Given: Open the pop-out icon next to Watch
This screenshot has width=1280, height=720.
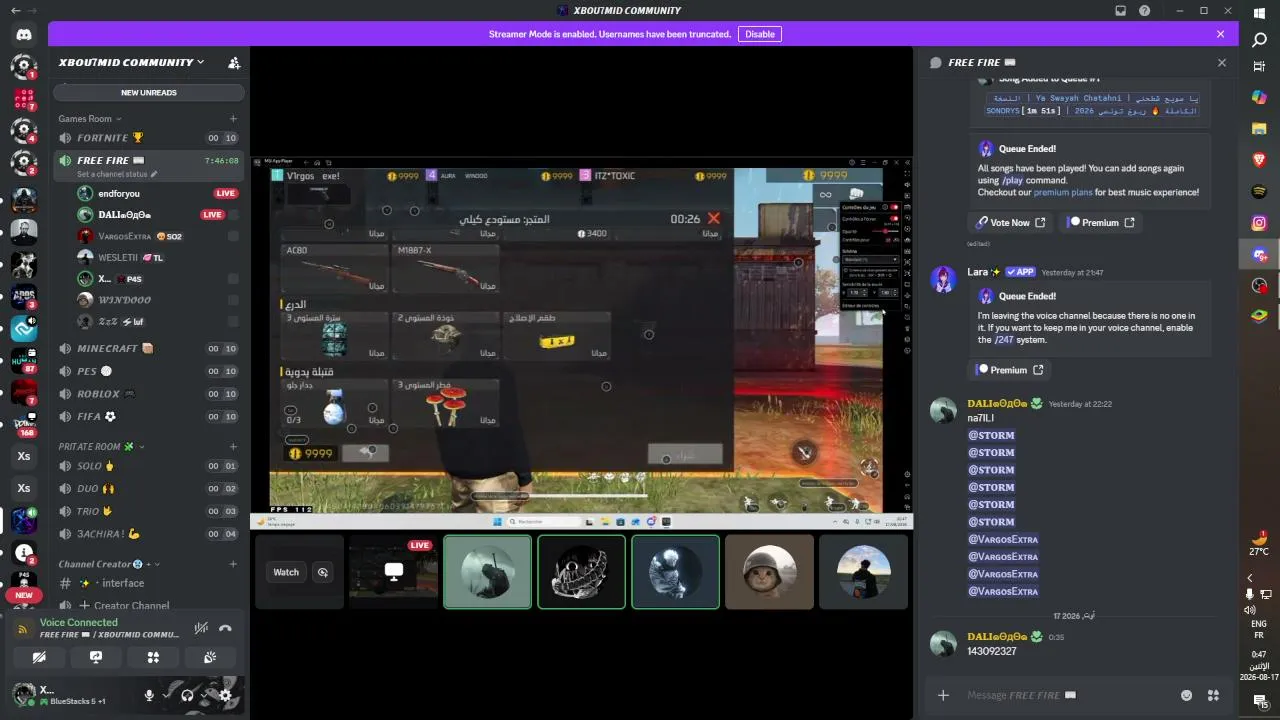Looking at the screenshot, I should pos(322,572).
